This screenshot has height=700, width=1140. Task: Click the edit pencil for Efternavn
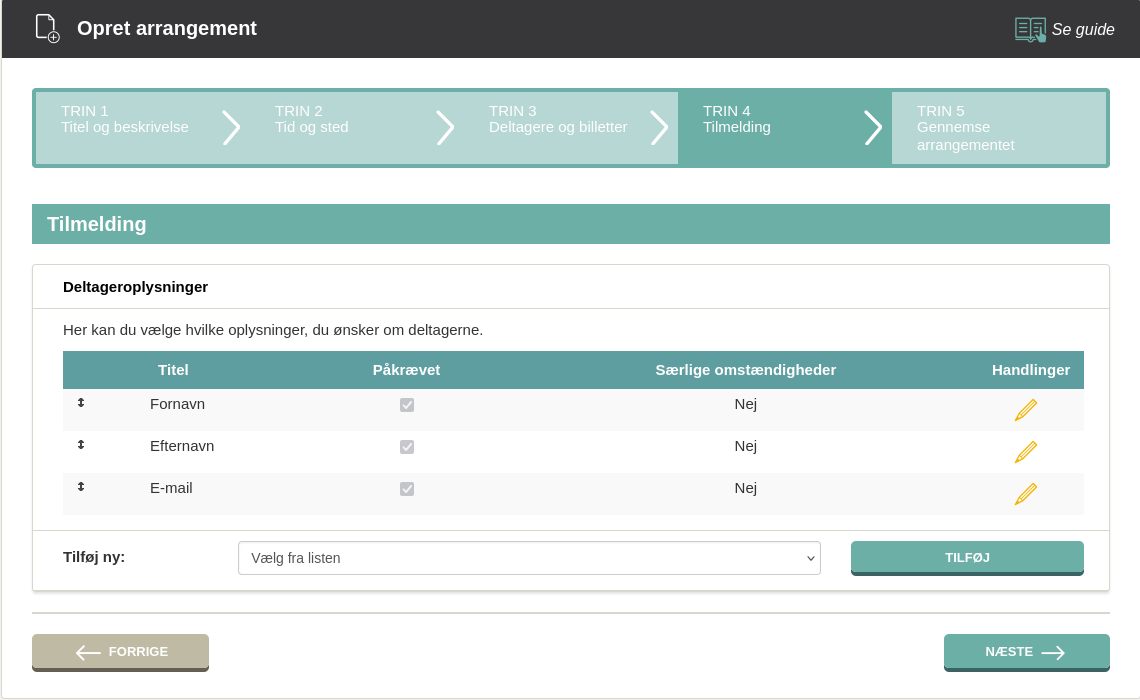point(1025,452)
